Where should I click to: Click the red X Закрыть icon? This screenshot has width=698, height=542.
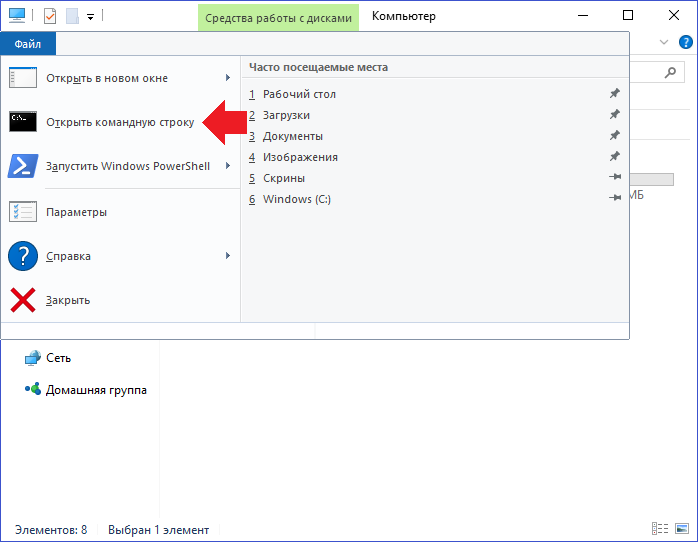coord(23,300)
